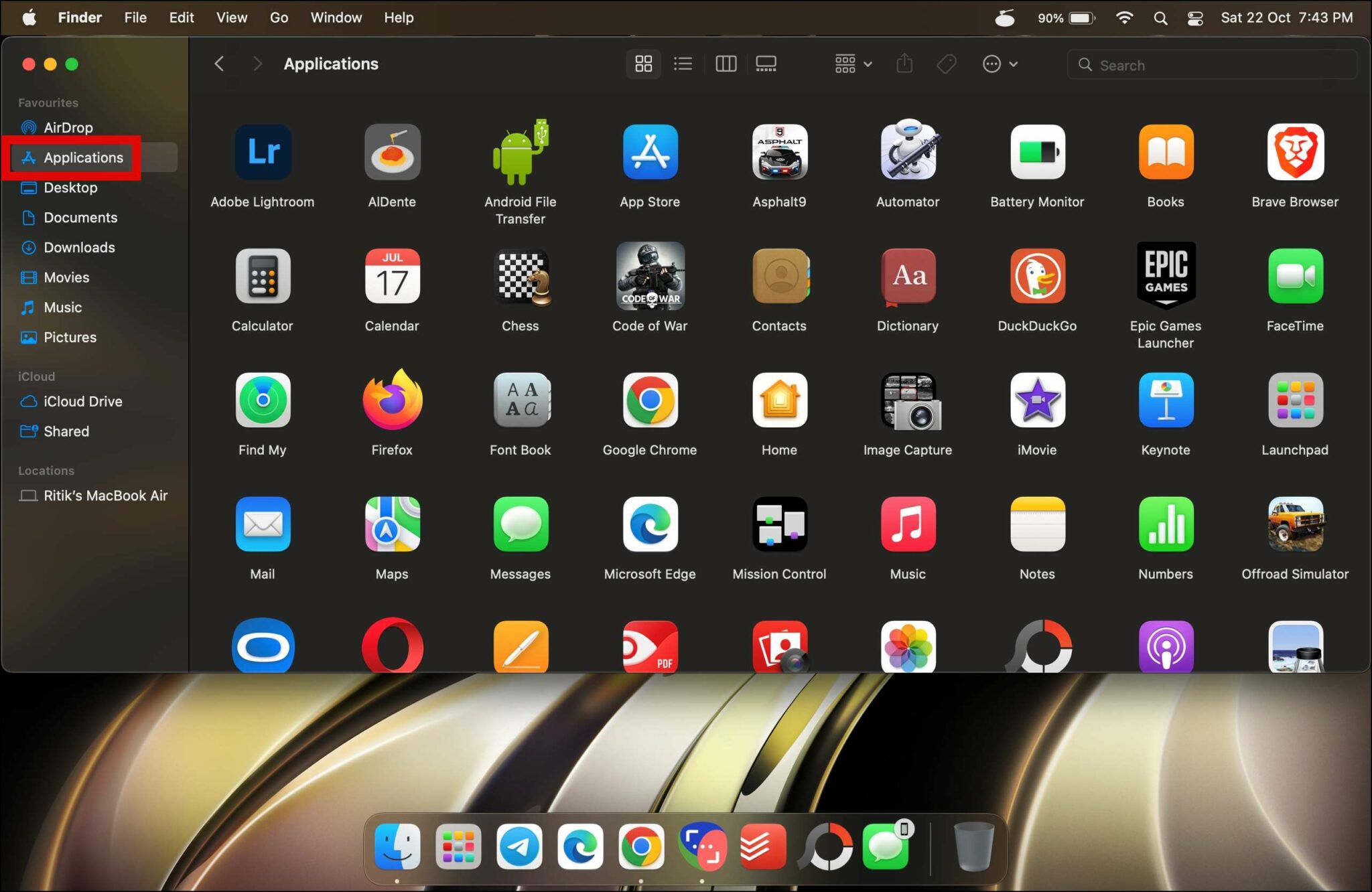The width and height of the screenshot is (1372, 892).
Task: Switch to icon grid view
Action: click(x=643, y=64)
